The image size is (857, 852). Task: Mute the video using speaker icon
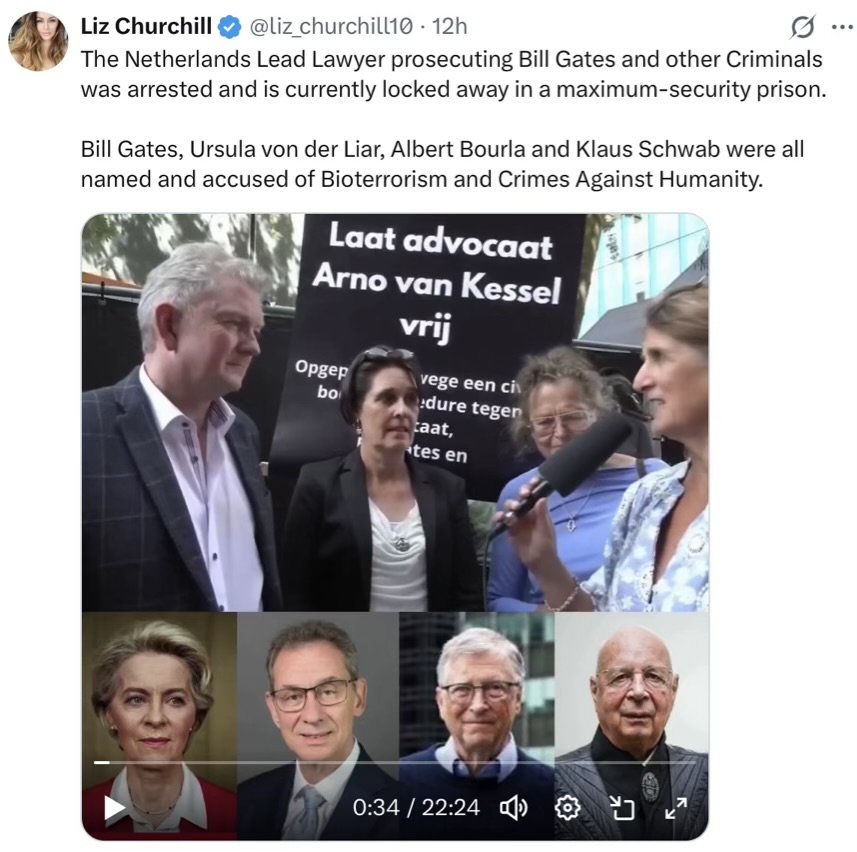514,808
